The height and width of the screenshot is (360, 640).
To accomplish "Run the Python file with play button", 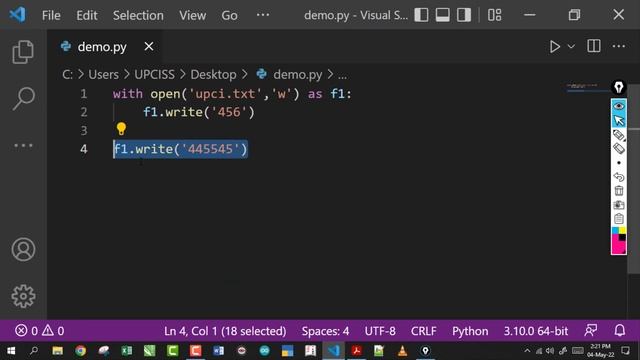I will tap(554, 47).
